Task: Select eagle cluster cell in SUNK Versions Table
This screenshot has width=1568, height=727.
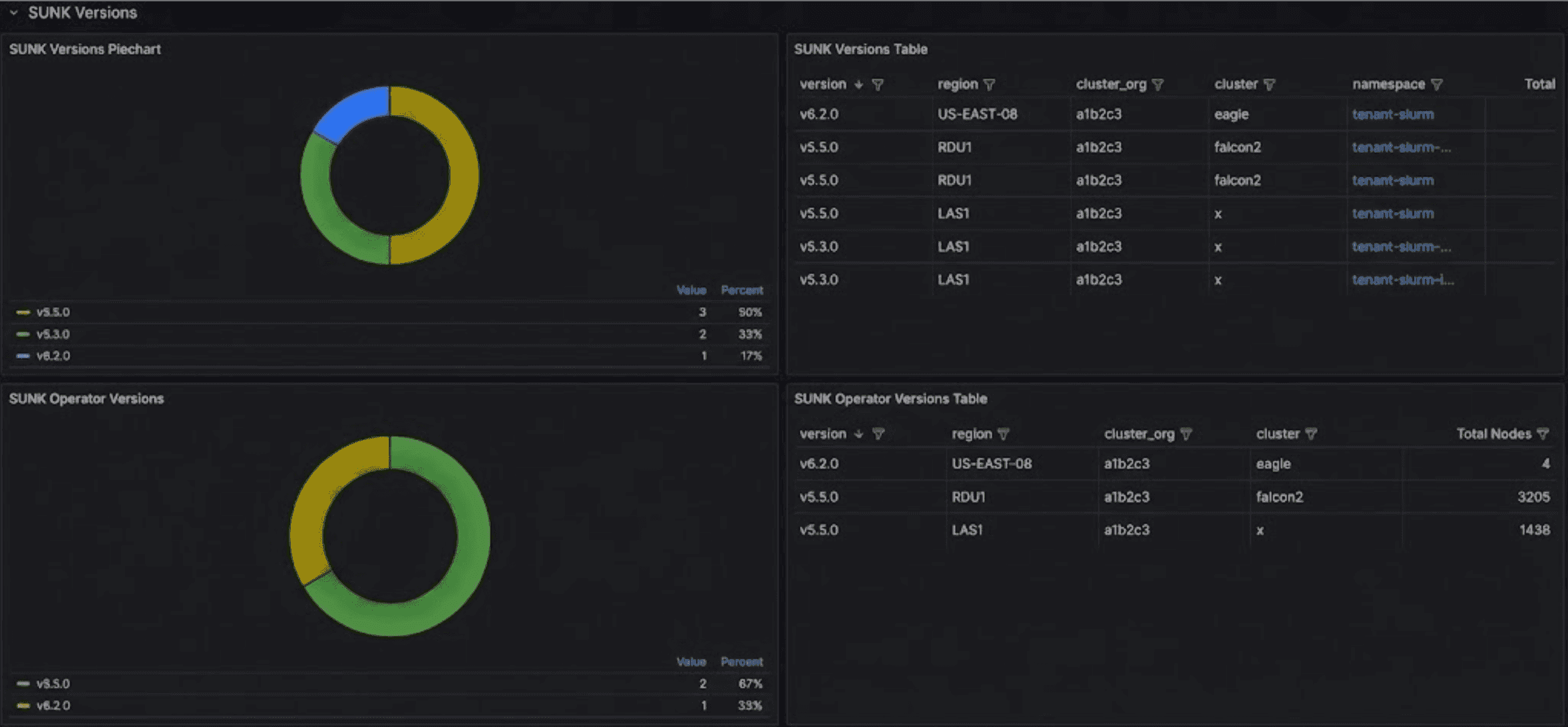Action: (1231, 115)
